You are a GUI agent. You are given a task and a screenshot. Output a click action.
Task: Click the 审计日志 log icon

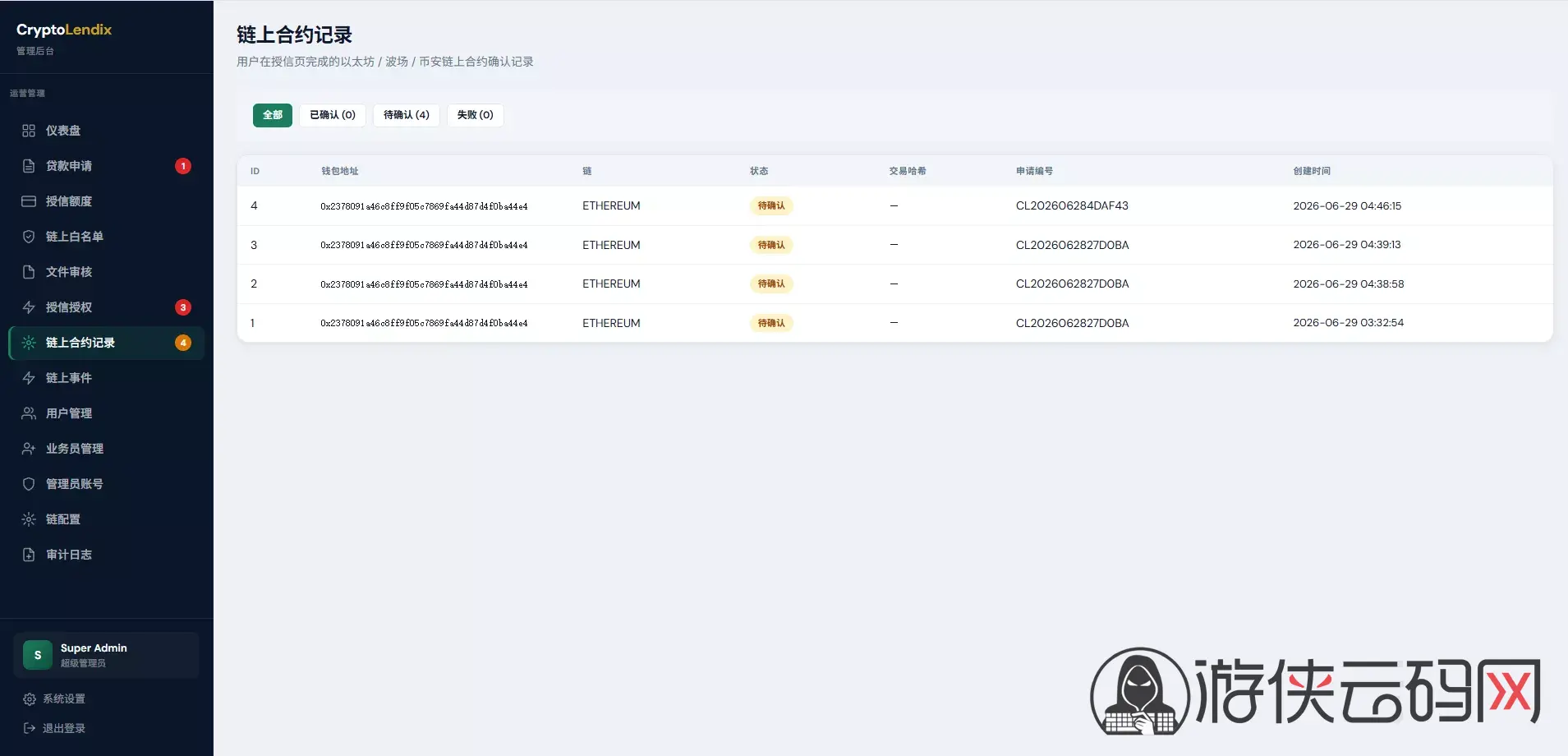tap(29, 555)
